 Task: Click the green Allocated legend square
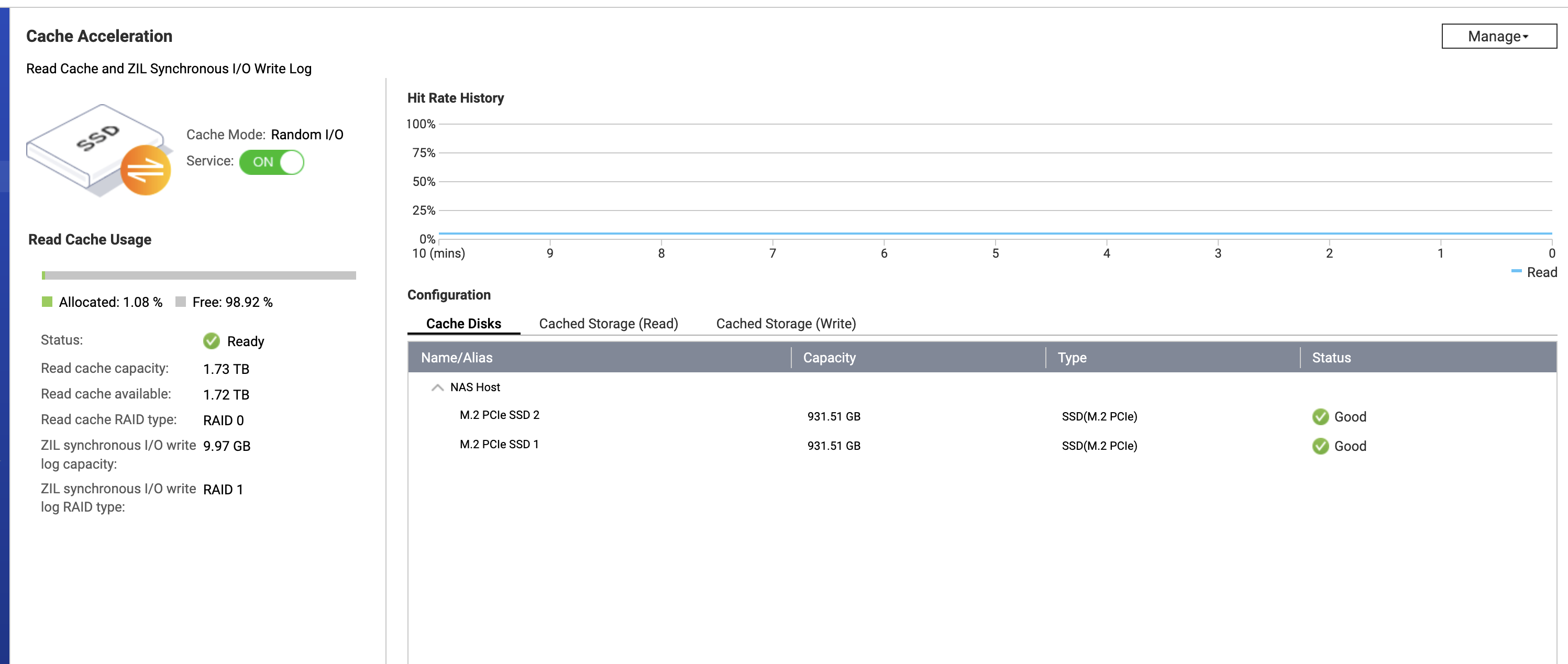[x=47, y=302]
